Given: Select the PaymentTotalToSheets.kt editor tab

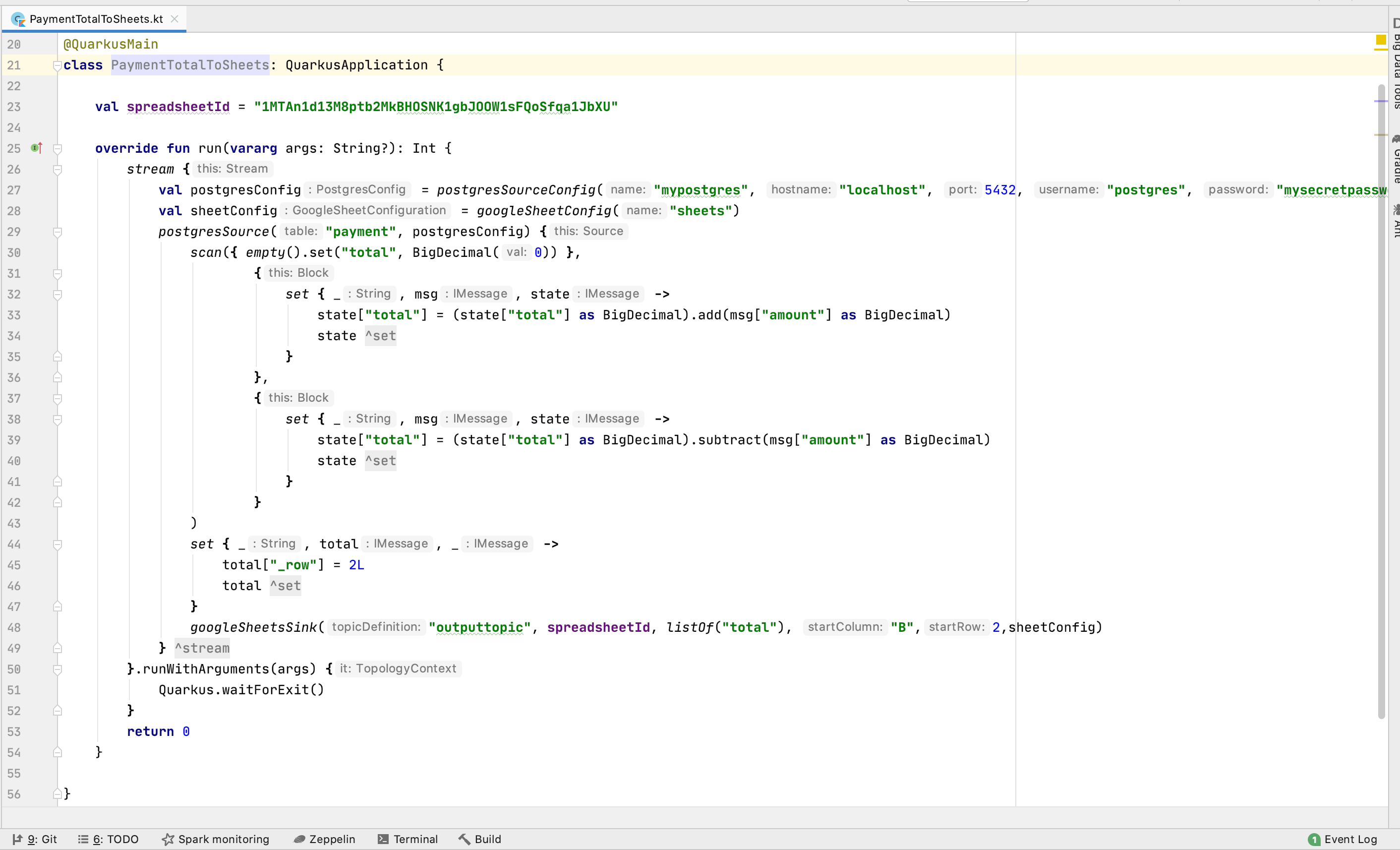Looking at the screenshot, I should point(96,19).
